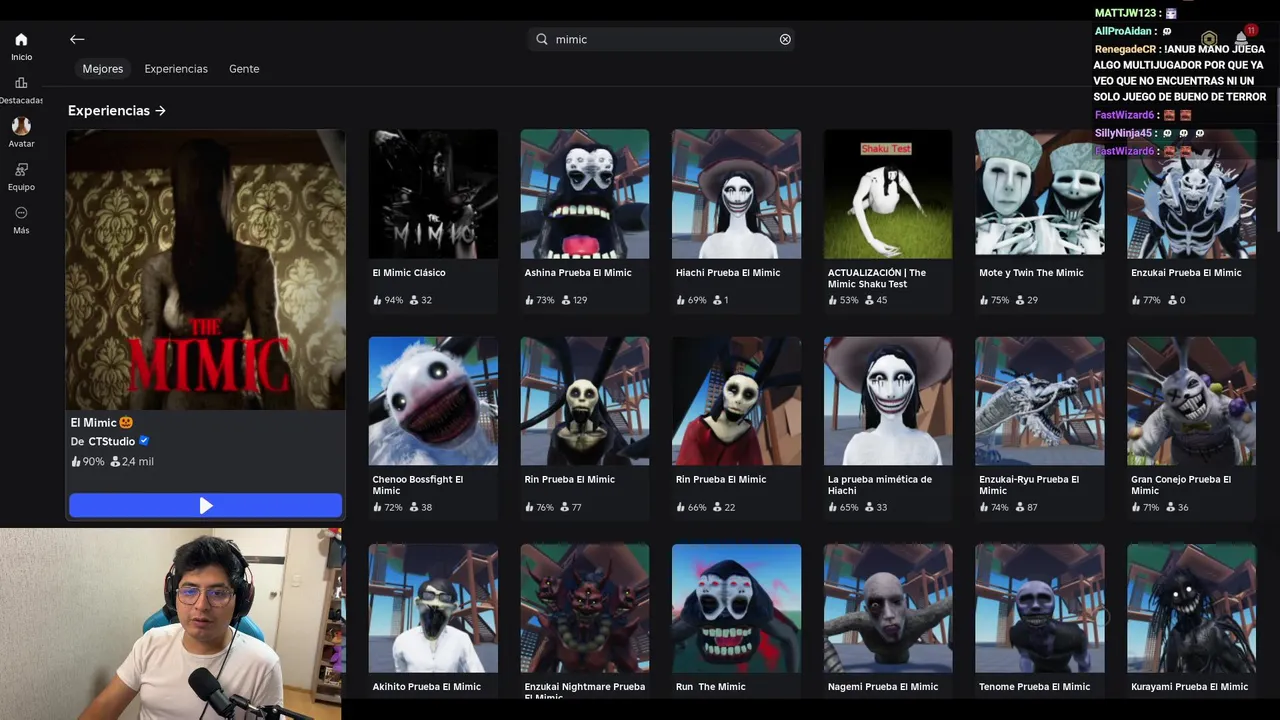Click the 'Ashina Prueba El Mimic' title text

(x=576, y=272)
